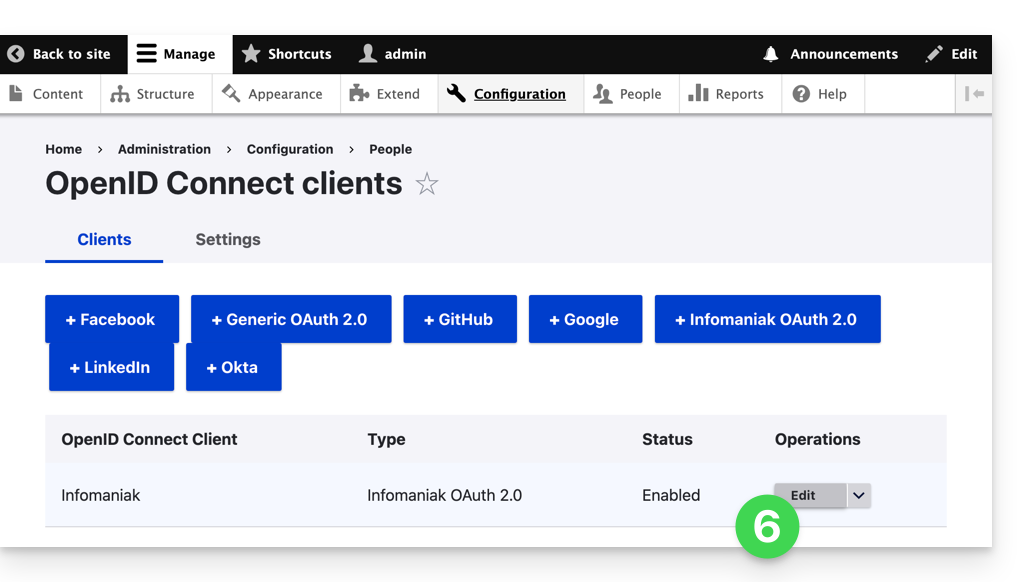Click the Type column header
1027x582 pixels.
click(x=386, y=439)
